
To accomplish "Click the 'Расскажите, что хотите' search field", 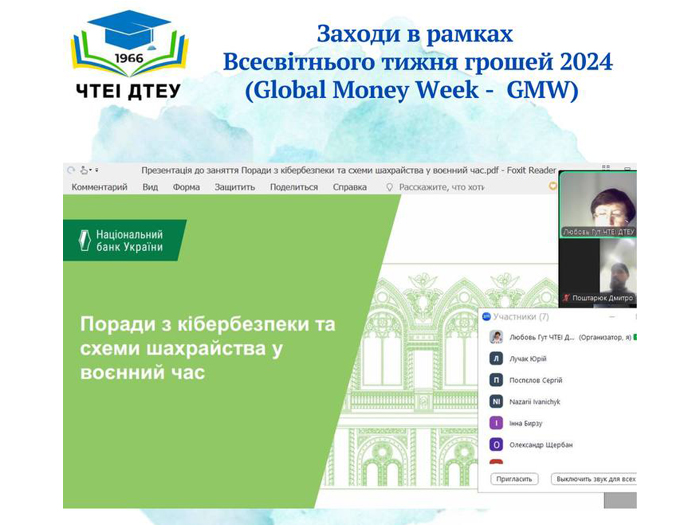I will point(441,187).
